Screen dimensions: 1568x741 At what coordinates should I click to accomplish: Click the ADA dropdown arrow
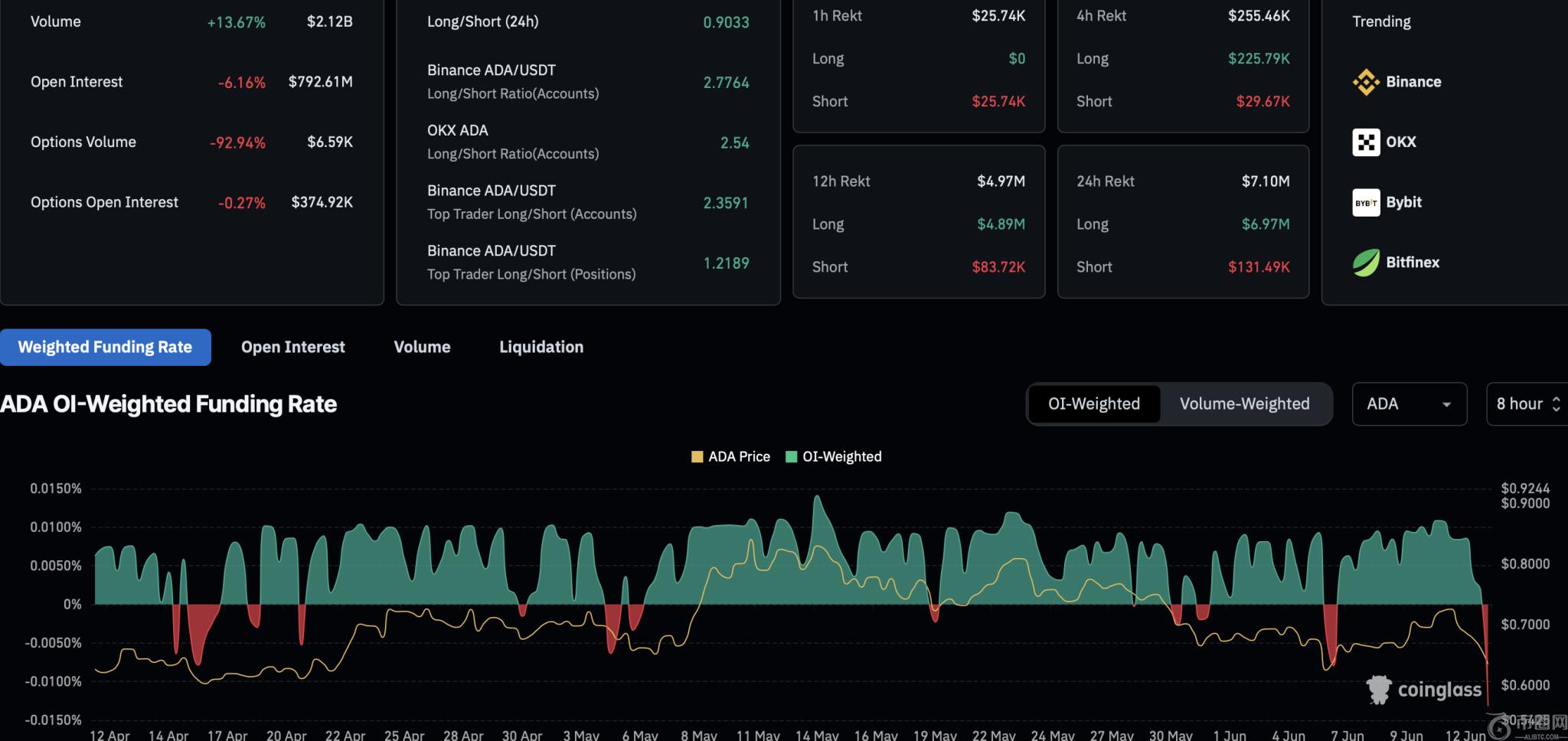point(1446,405)
